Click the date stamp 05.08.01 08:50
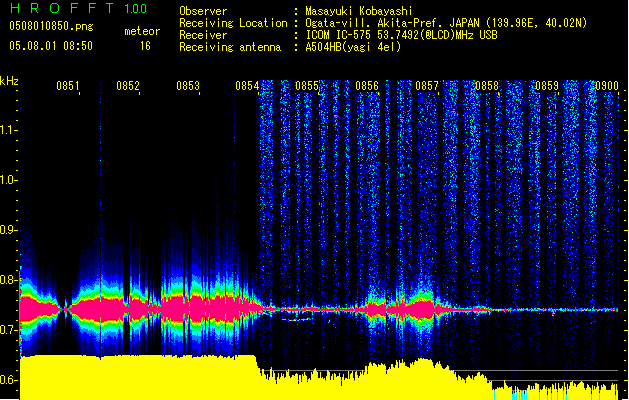Image resolution: width=629 pixels, height=400 pixels. (x=51, y=46)
